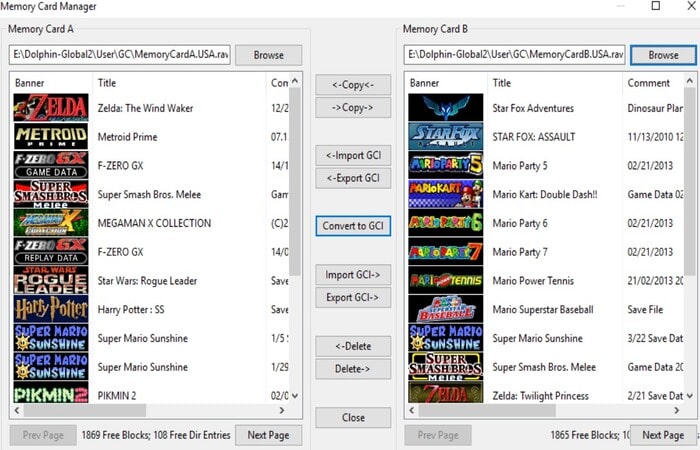Select the Mario Party 6 banner

click(x=446, y=223)
